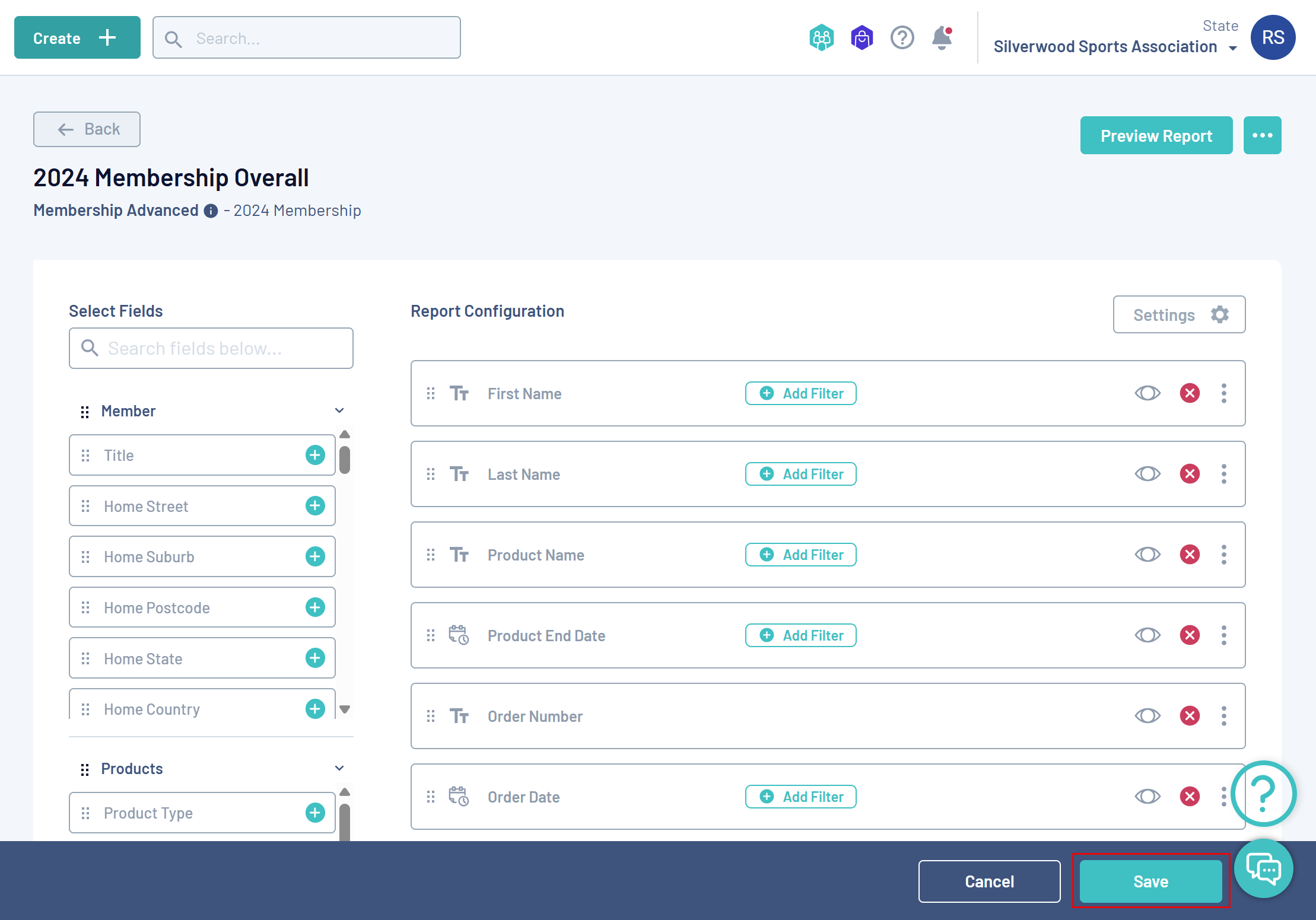Collapse the Member fields section chevron
1316x920 pixels.
pyautogui.click(x=339, y=410)
